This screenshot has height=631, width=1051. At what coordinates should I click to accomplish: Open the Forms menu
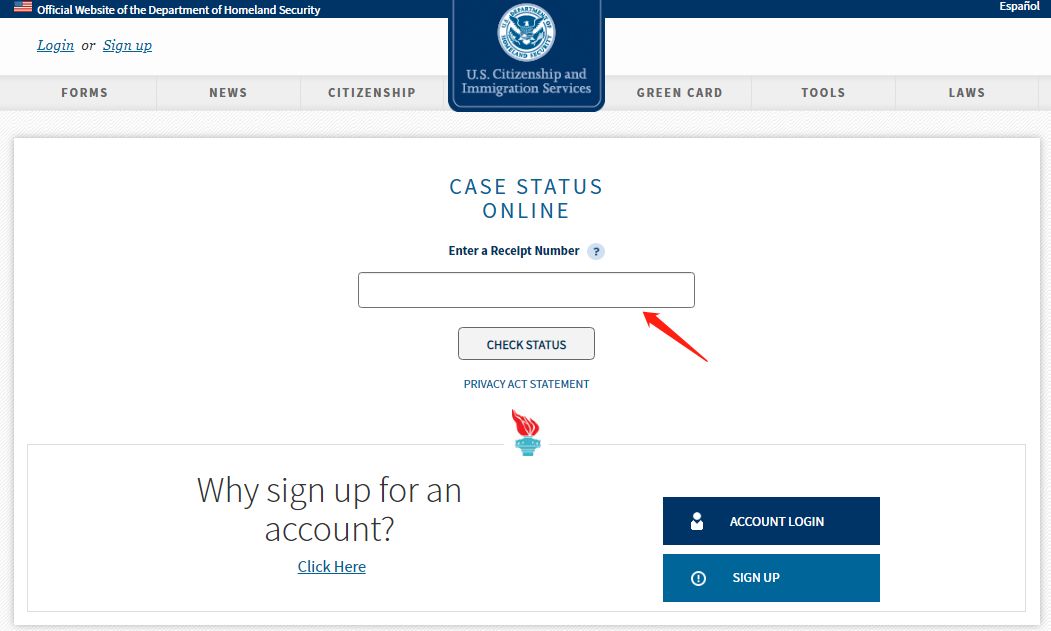tap(84, 93)
